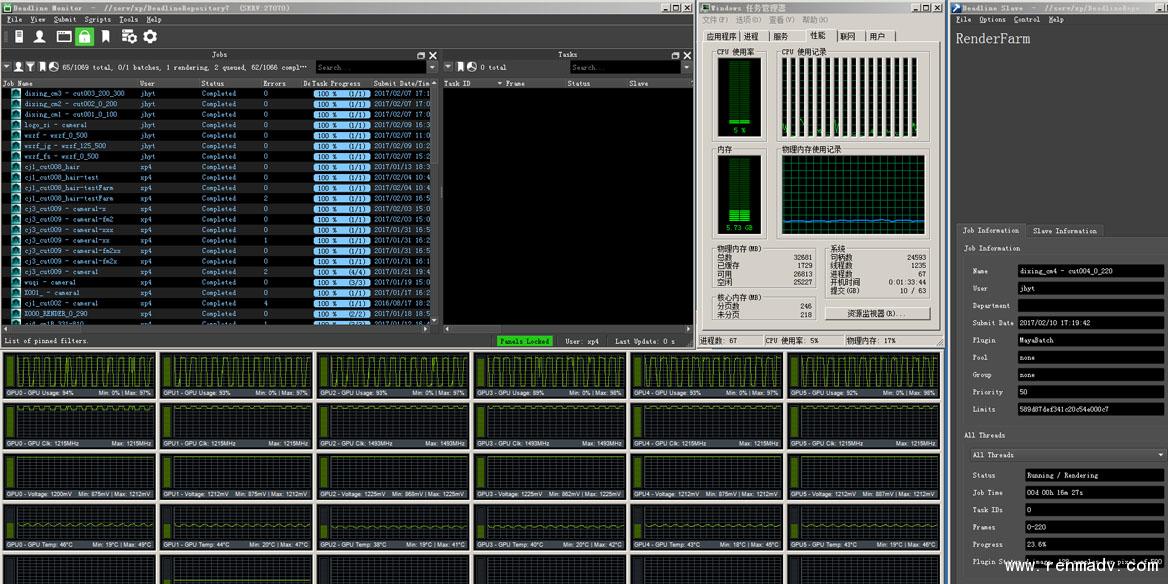Toggle the Panels Locked status indicator
The width and height of the screenshot is (1168, 584).
tap(524, 341)
